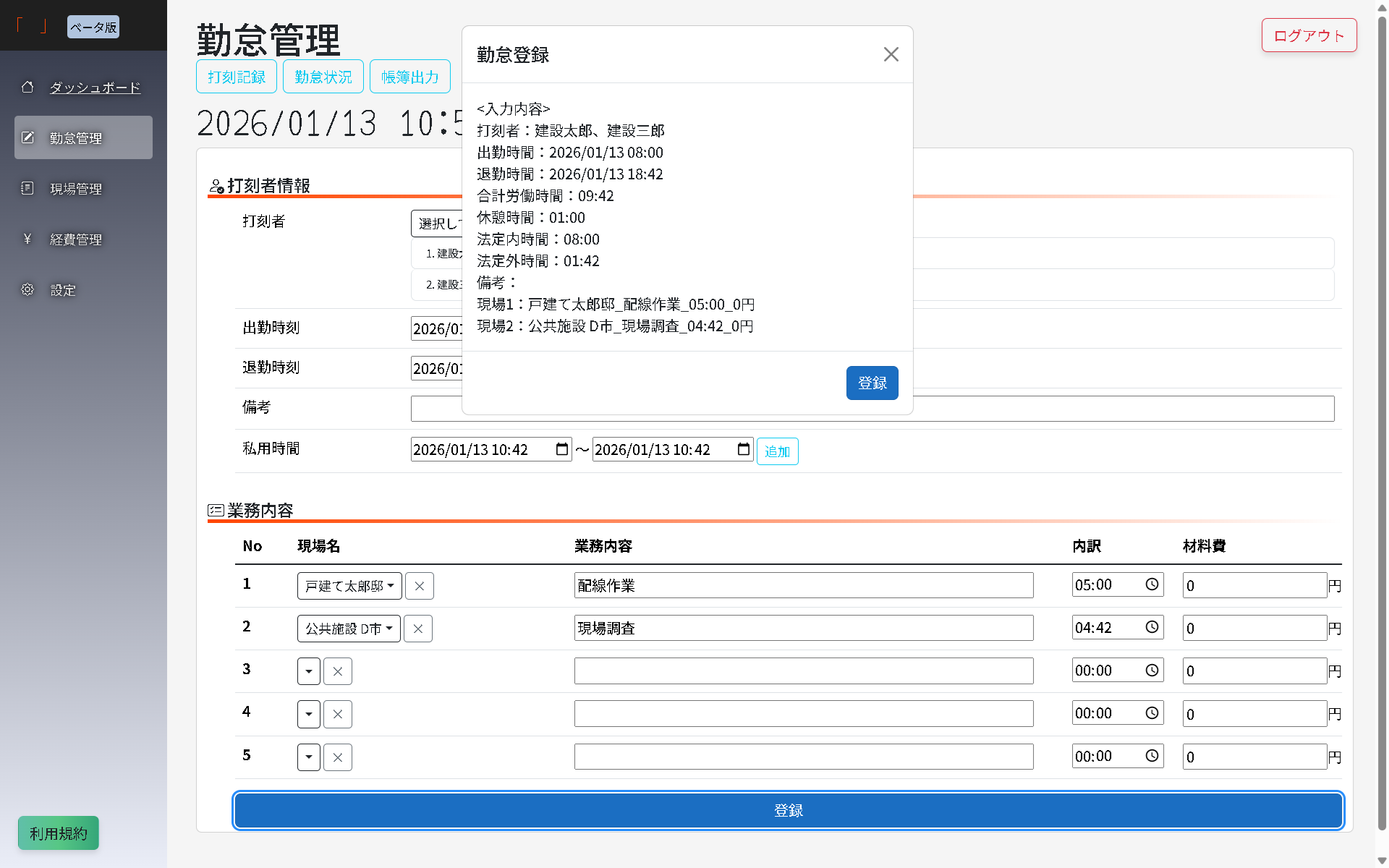Image resolution: width=1389 pixels, height=868 pixels.
Task: Switch to the 勤怠状況 tab
Action: pyautogui.click(x=323, y=76)
